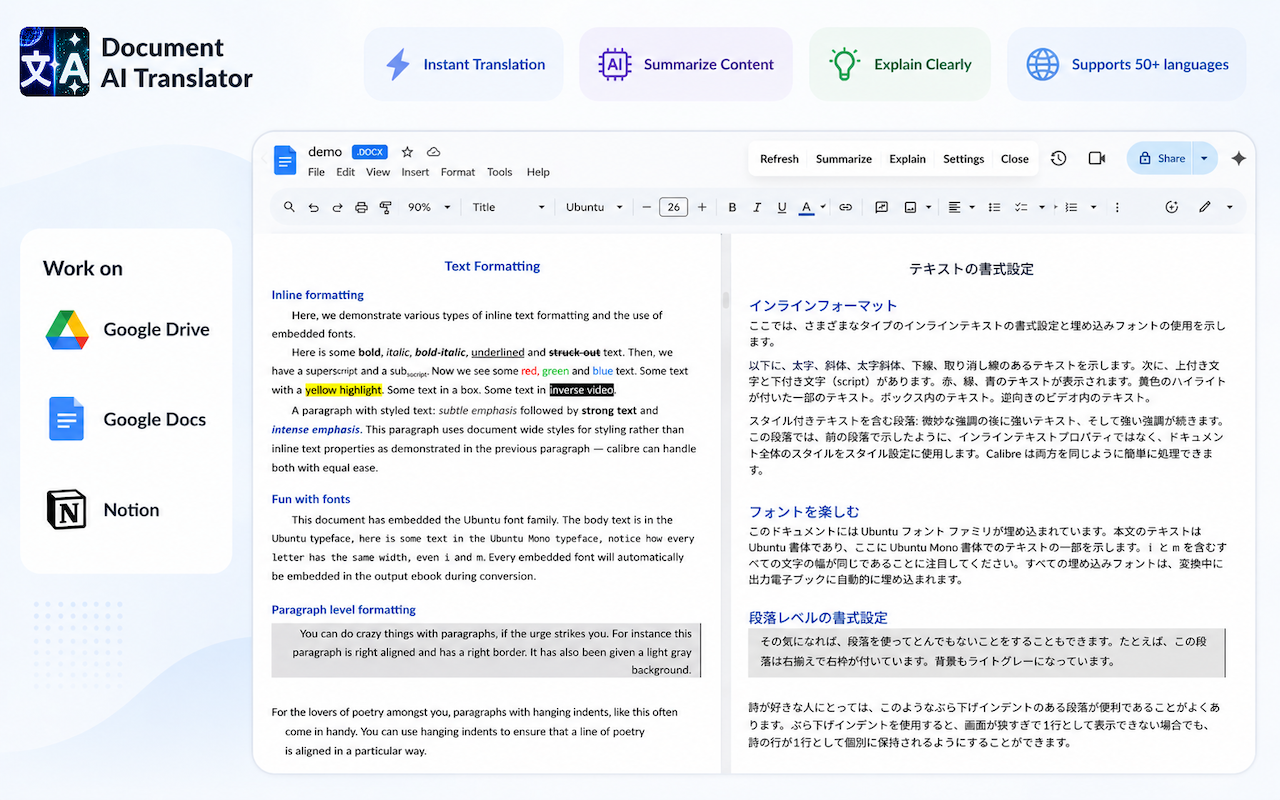Apply a bulleted list
The image size is (1280, 800).
click(994, 207)
